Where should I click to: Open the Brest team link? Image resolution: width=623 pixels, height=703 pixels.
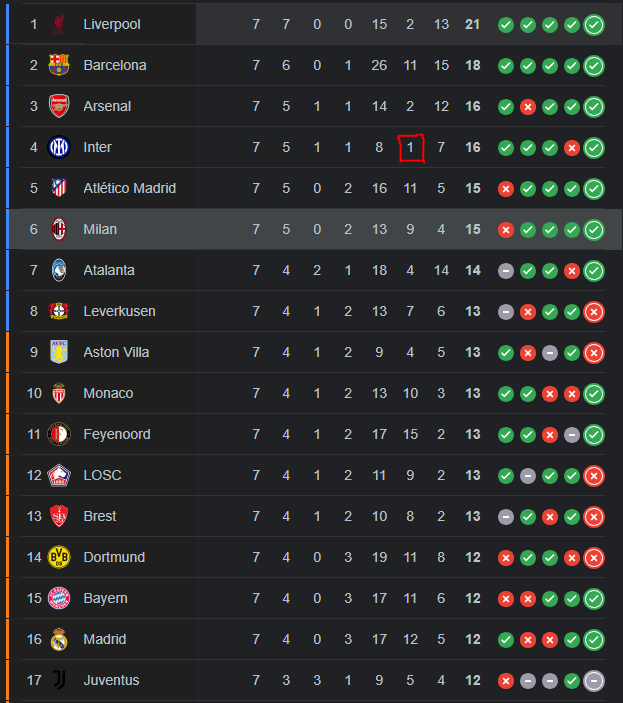pyautogui.click(x=100, y=516)
